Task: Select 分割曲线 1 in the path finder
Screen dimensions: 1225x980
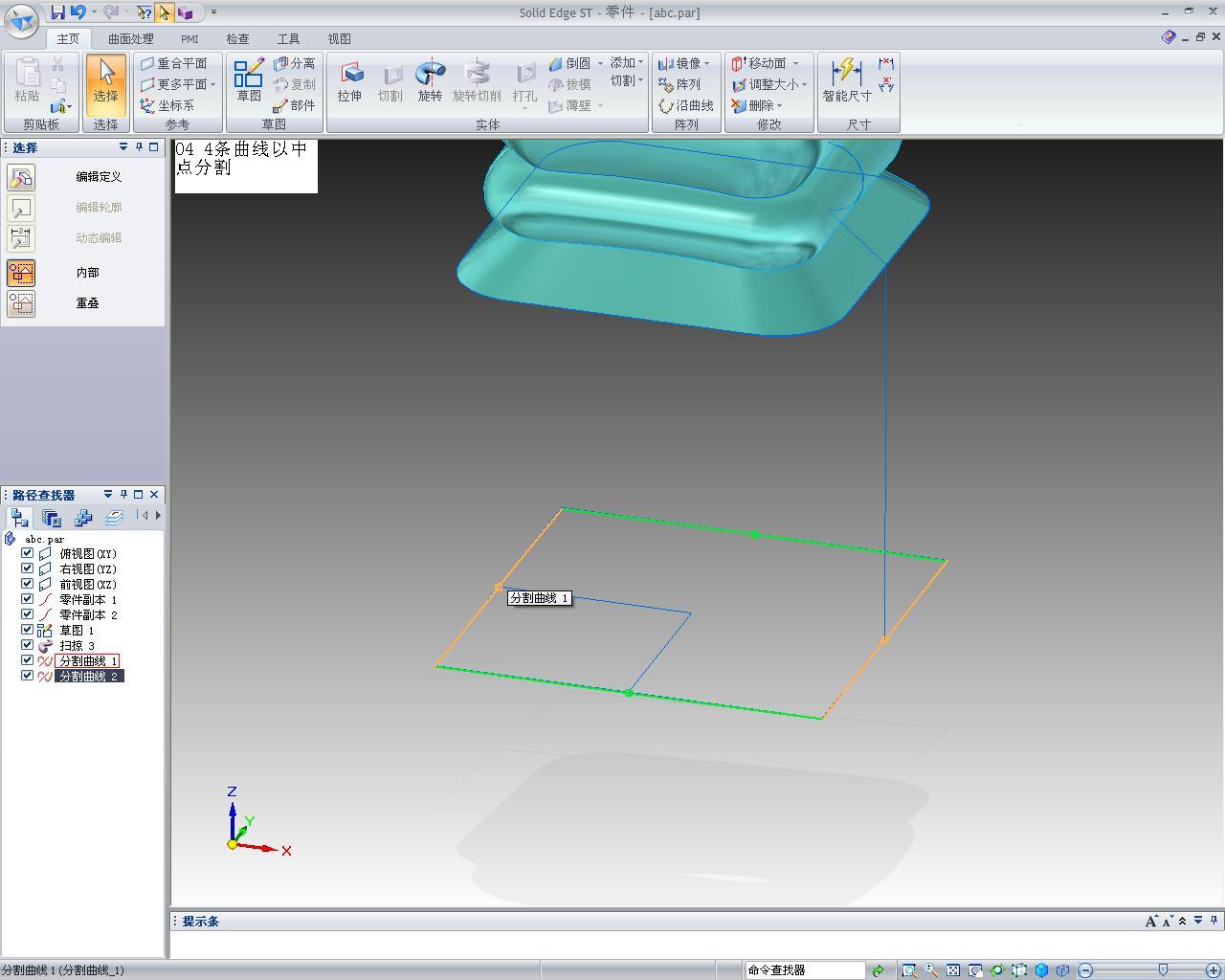Action: click(x=87, y=660)
